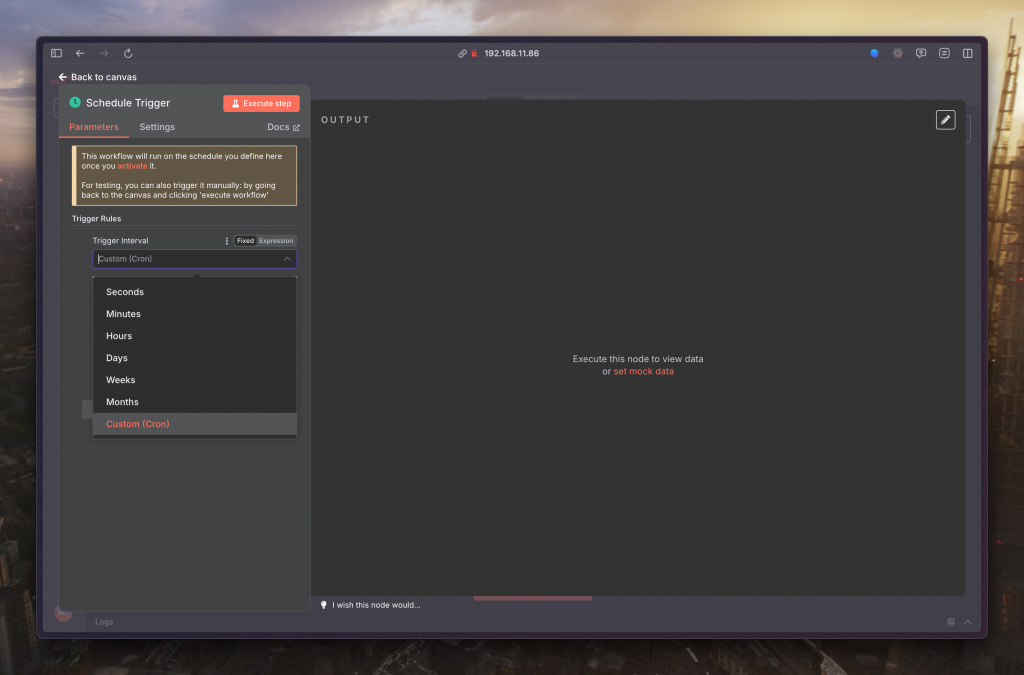Click the reader list icon in browser toolbar
The height and width of the screenshot is (675, 1024).
pos(944,54)
